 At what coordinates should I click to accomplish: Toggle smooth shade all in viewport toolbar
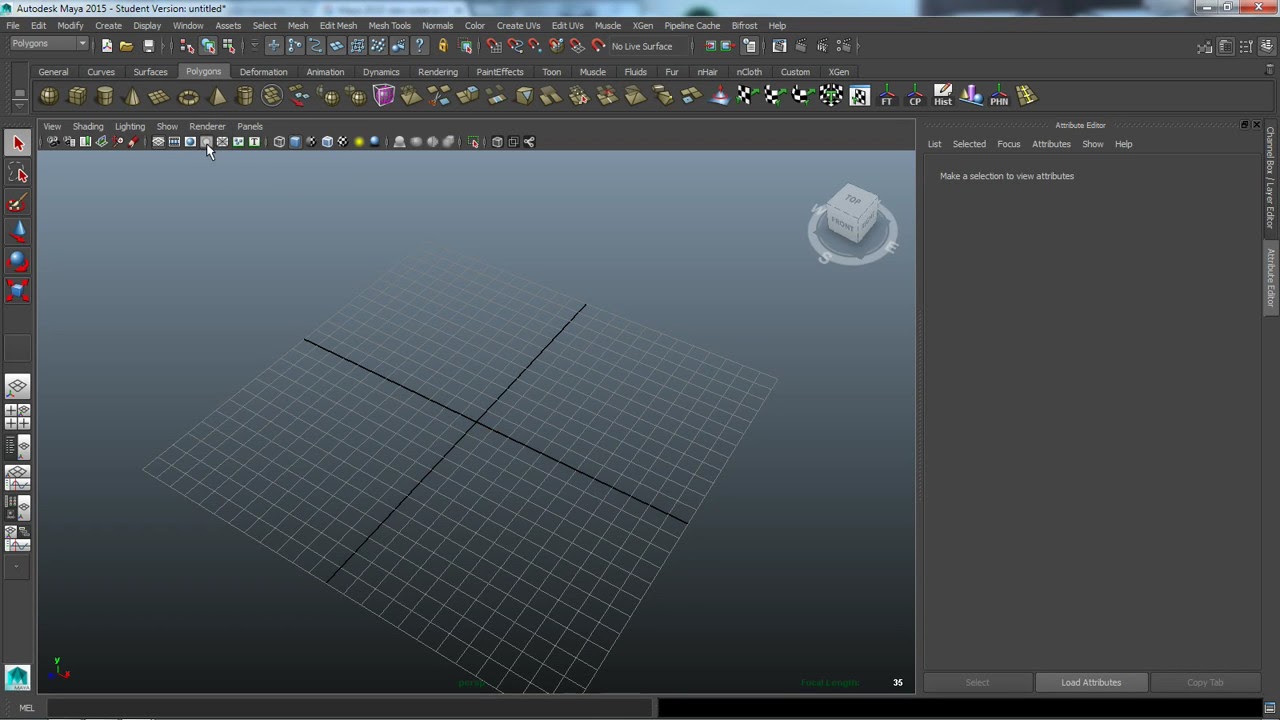(x=295, y=142)
